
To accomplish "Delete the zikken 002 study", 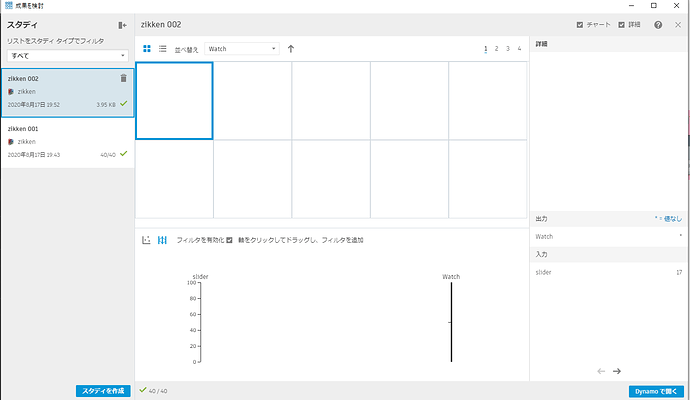I will pyautogui.click(x=124, y=78).
